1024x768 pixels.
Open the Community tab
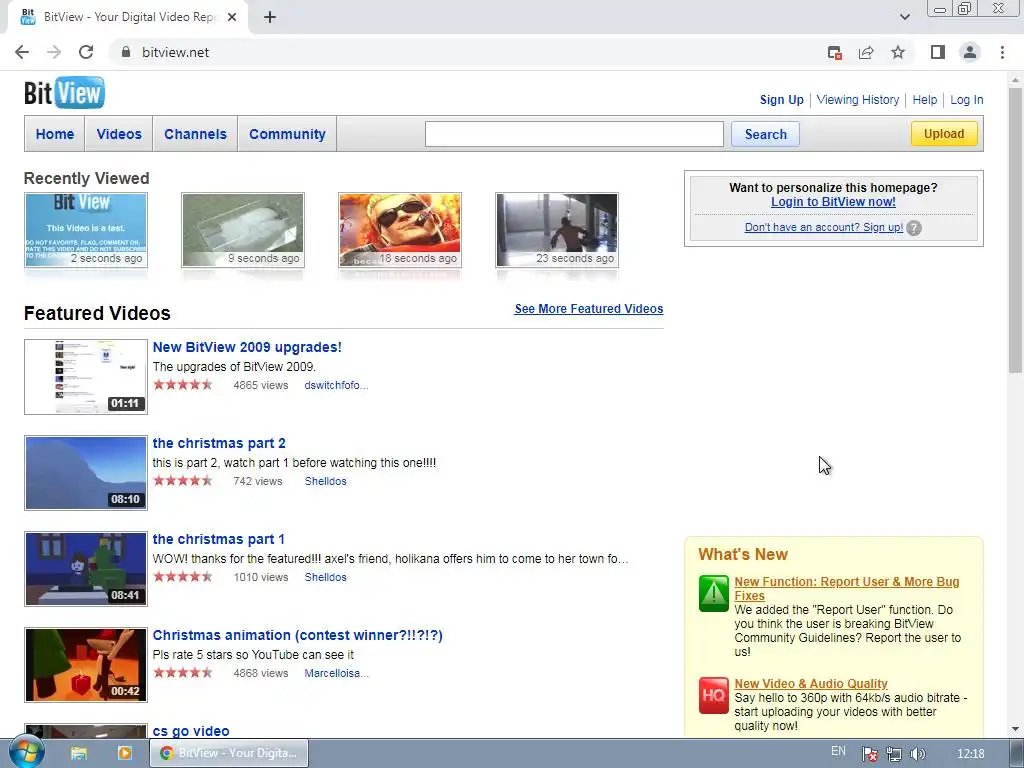tap(287, 134)
